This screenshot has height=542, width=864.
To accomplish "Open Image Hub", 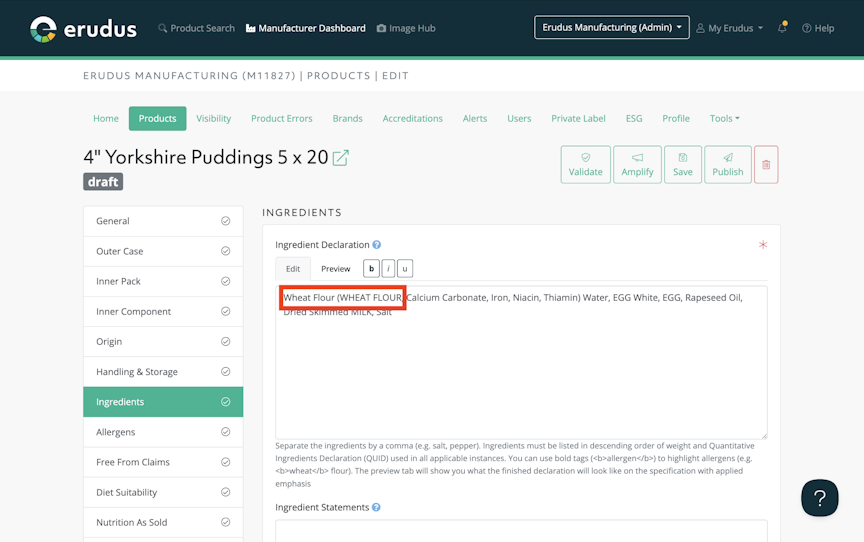I will tap(406, 28).
